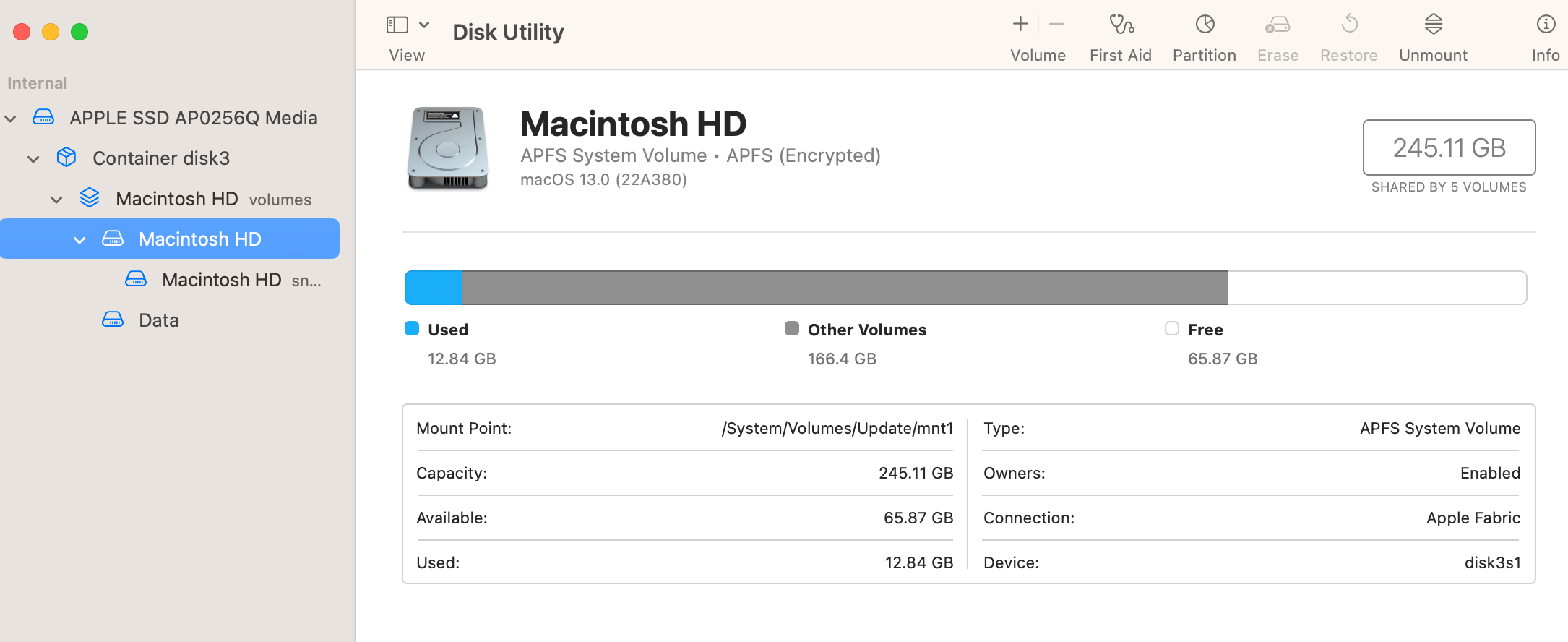Run First Aid stethoscope icon

tap(1121, 25)
